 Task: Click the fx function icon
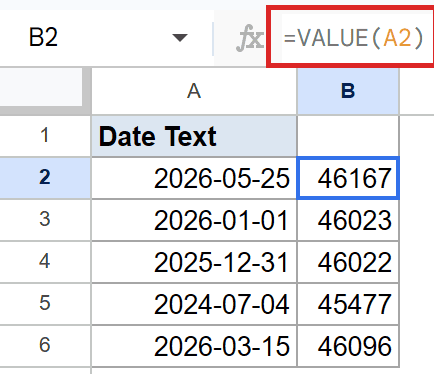tap(250, 39)
